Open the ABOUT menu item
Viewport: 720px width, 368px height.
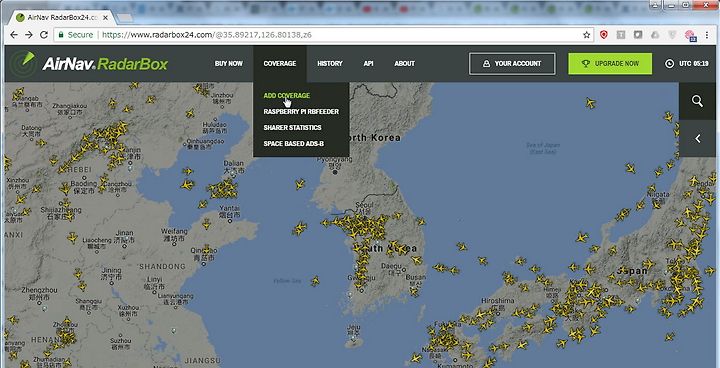pyautogui.click(x=405, y=63)
